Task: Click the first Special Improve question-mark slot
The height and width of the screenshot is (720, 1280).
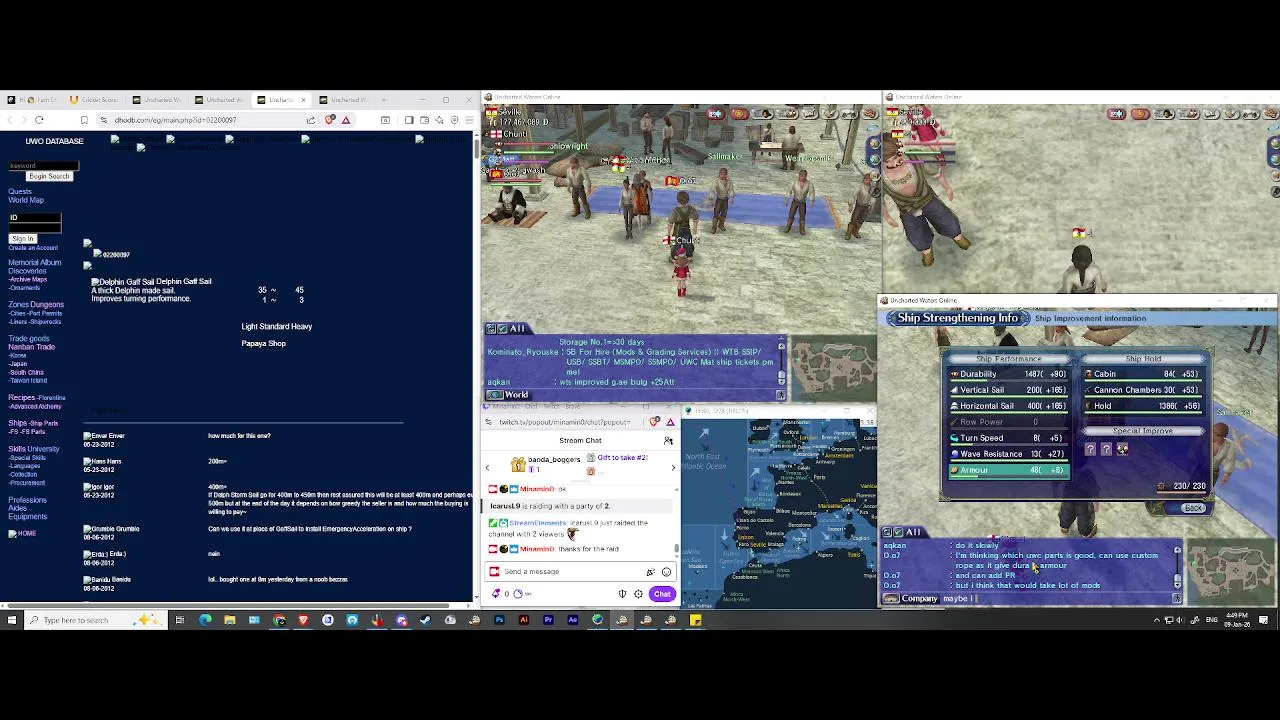Action: click(x=1090, y=450)
